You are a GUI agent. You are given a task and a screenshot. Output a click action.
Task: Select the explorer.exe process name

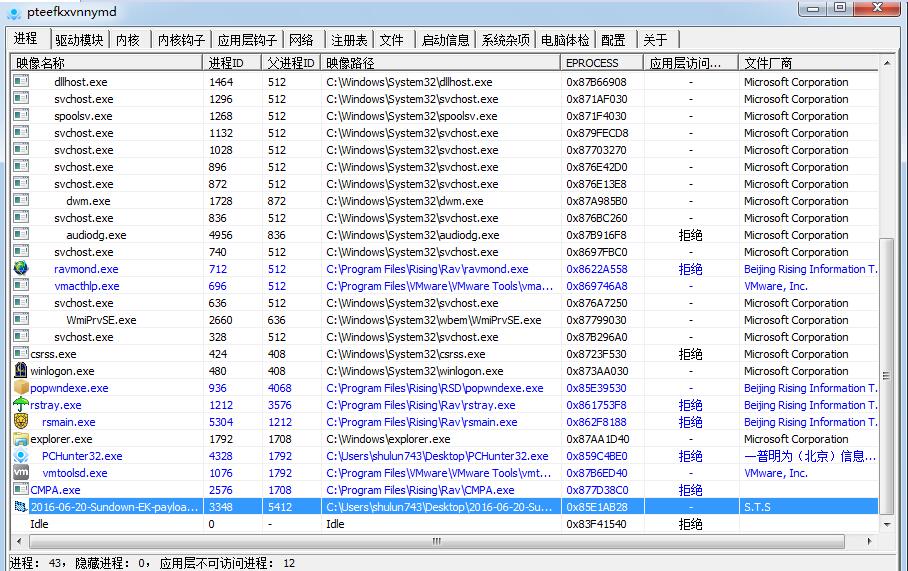pos(61,438)
